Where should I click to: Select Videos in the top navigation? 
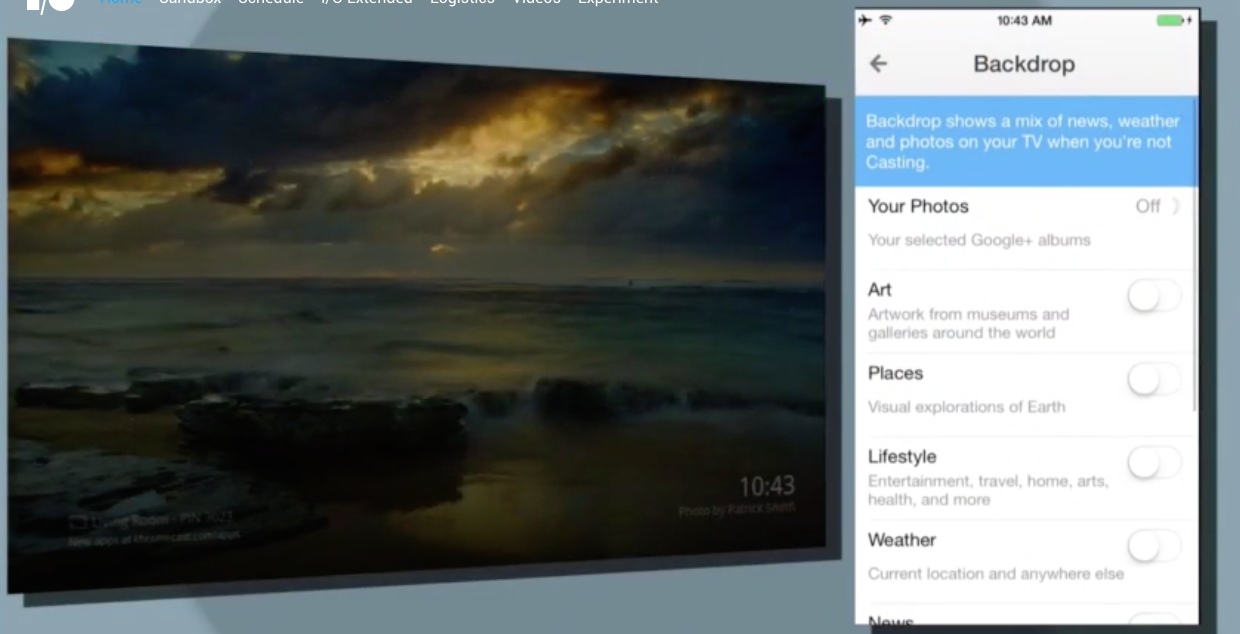coord(536,2)
